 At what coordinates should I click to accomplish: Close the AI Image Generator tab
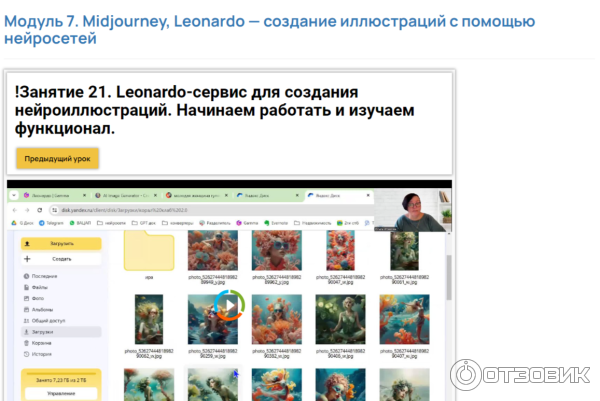[155, 195]
